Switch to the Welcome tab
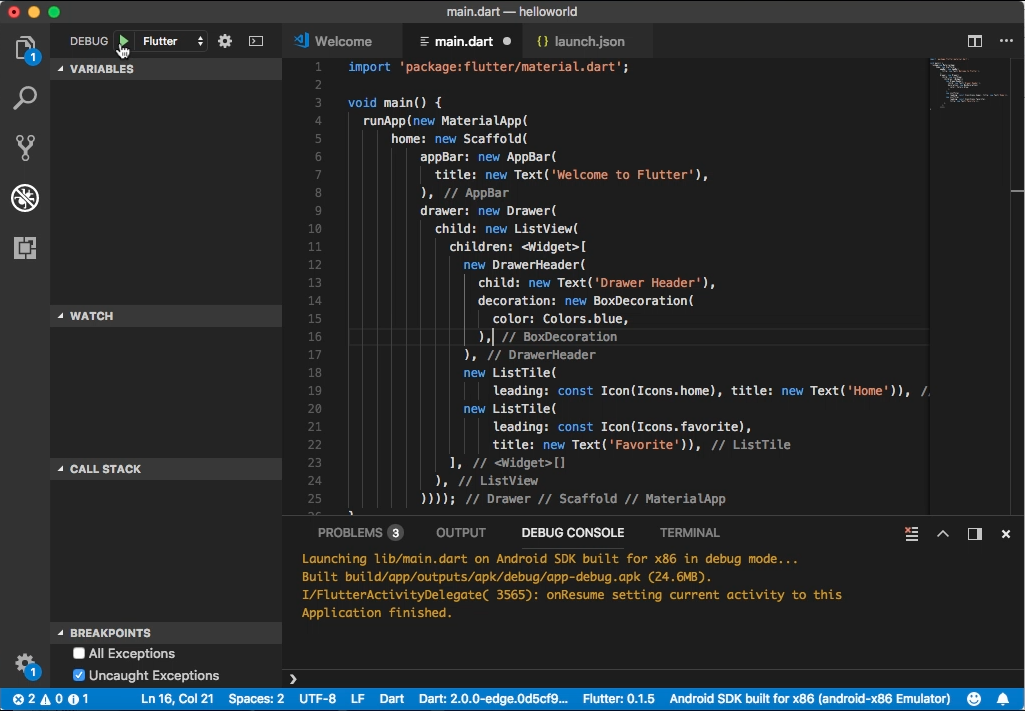1025x711 pixels. point(343,41)
